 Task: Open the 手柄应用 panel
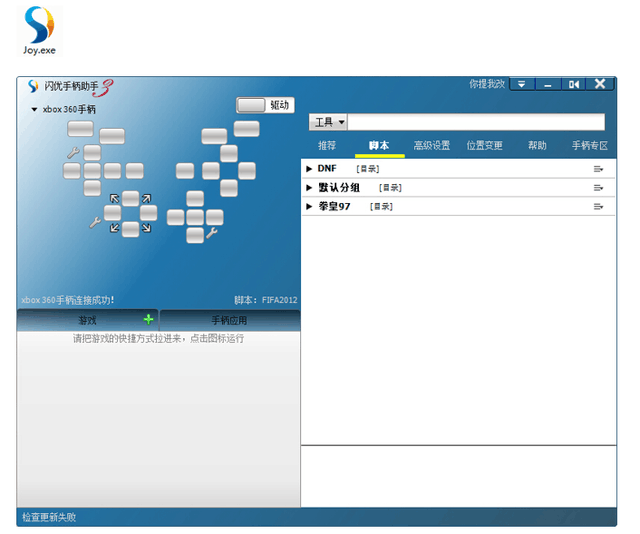229,320
